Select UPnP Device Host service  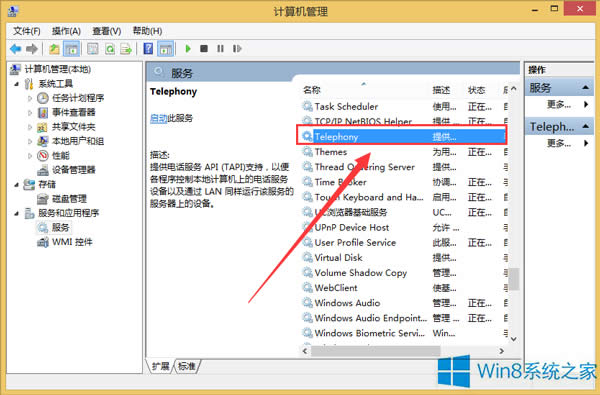[x=405, y=227]
